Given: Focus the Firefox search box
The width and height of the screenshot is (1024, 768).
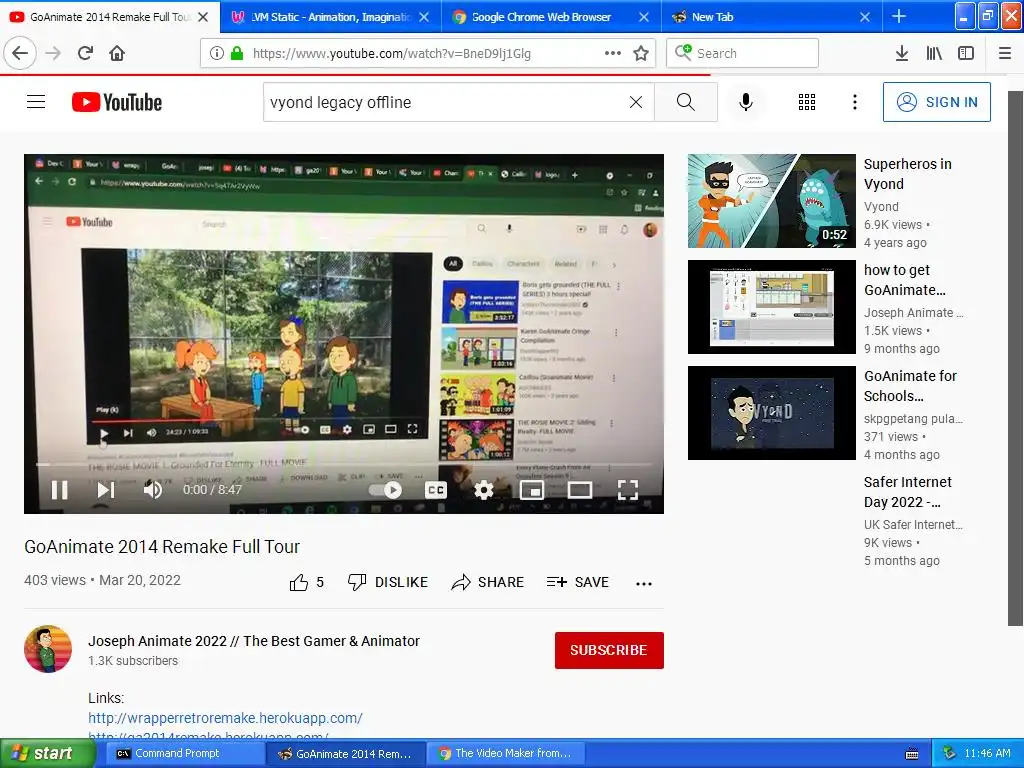Looking at the screenshot, I should coord(743,53).
